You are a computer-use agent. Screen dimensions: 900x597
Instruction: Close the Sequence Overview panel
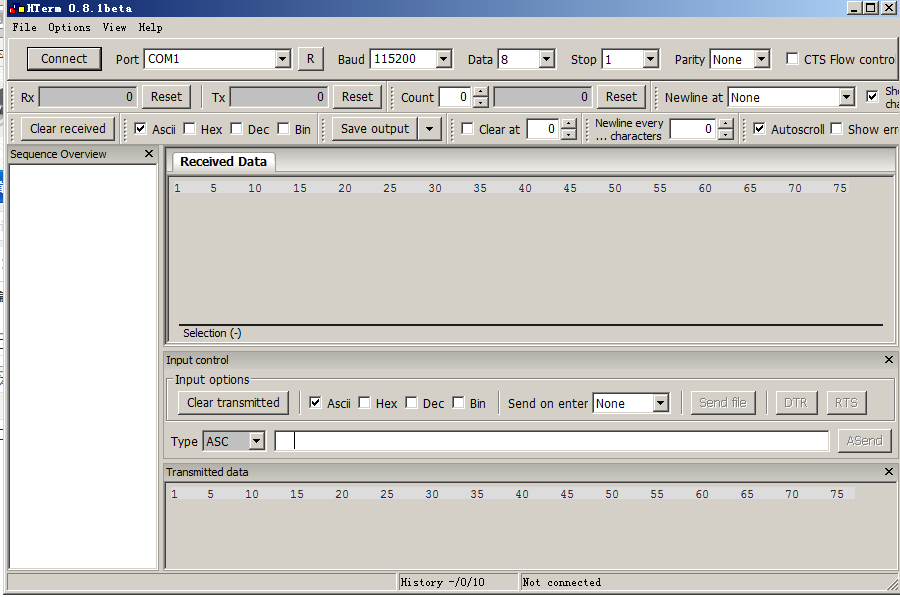click(149, 154)
